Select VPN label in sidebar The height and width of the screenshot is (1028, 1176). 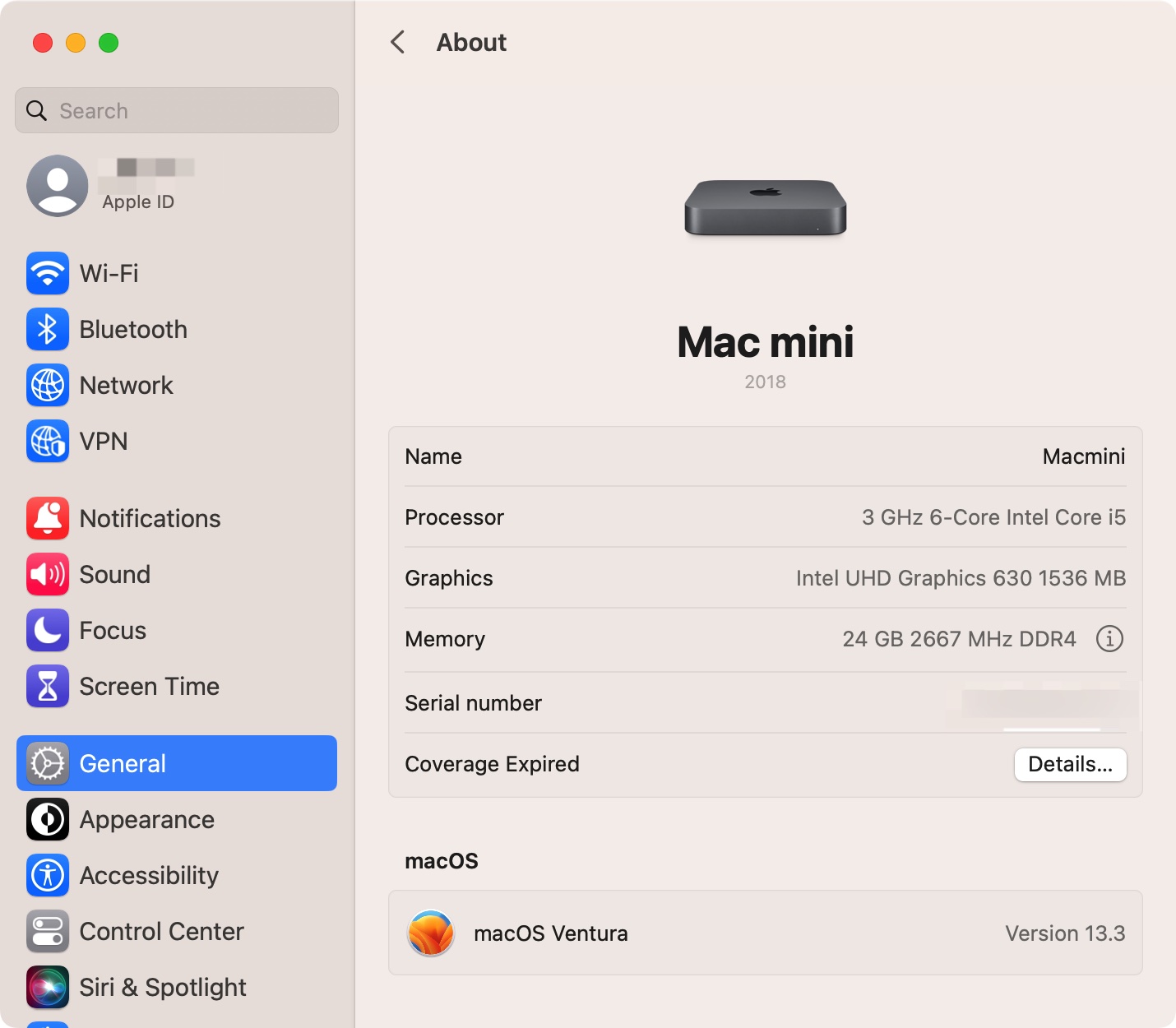104,441
